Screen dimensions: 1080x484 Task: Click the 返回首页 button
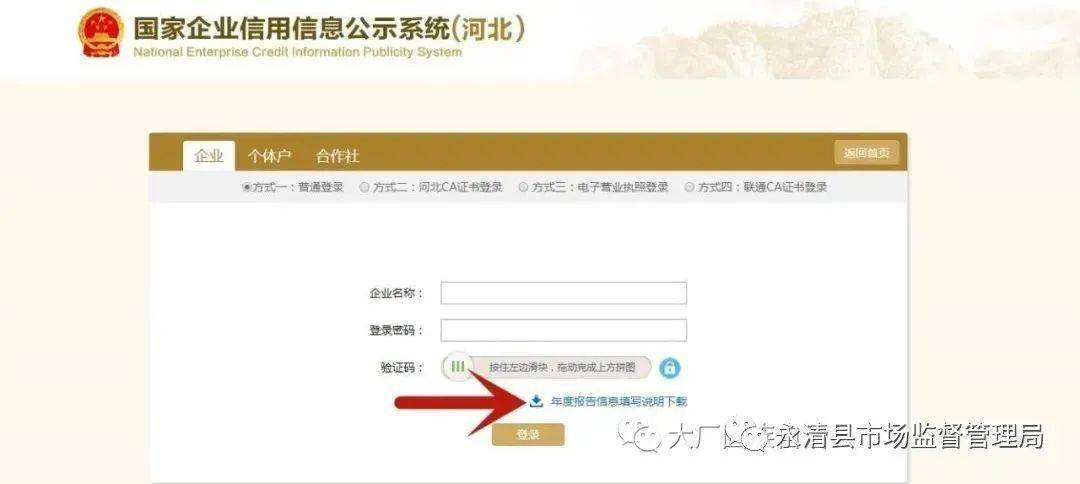coord(866,153)
